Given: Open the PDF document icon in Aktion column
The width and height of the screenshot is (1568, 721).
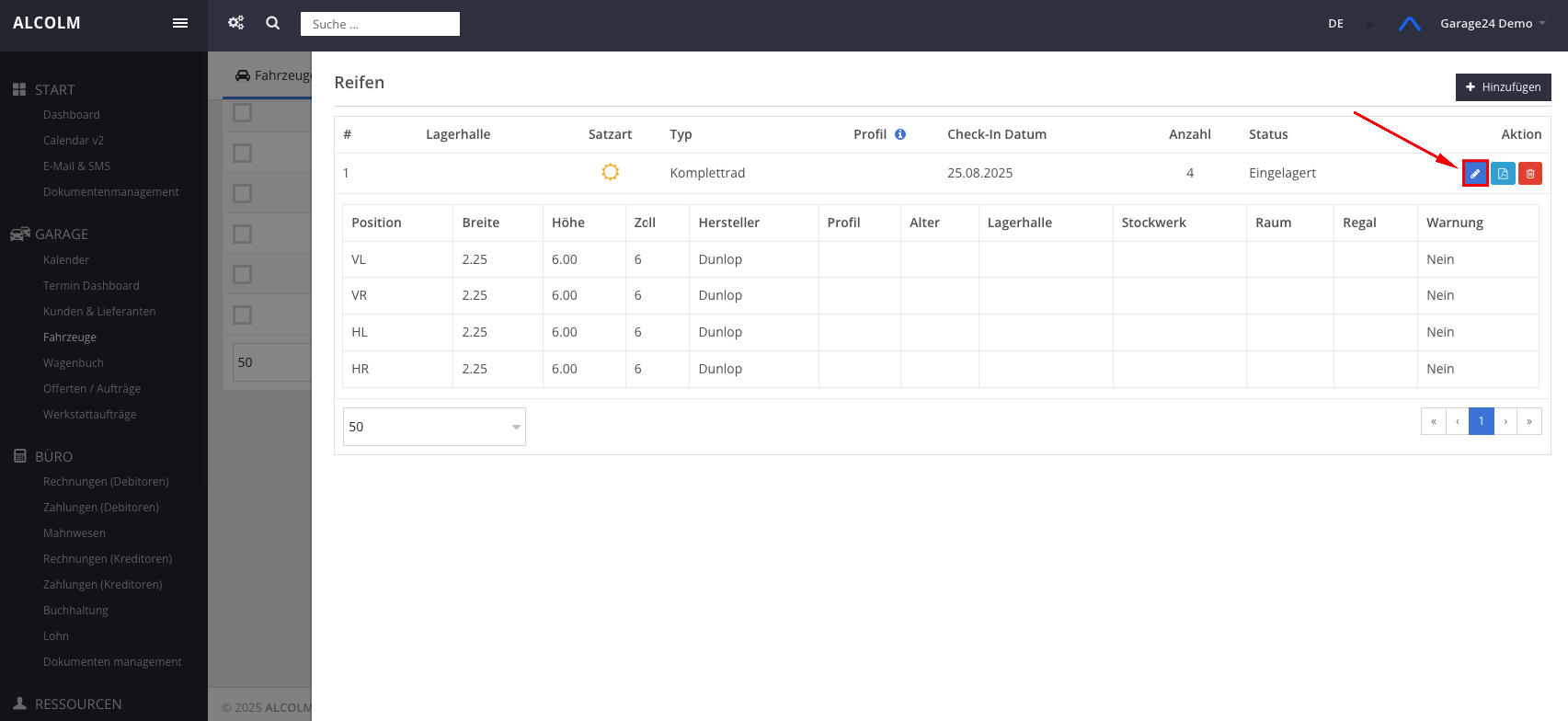Looking at the screenshot, I should point(1503,174).
